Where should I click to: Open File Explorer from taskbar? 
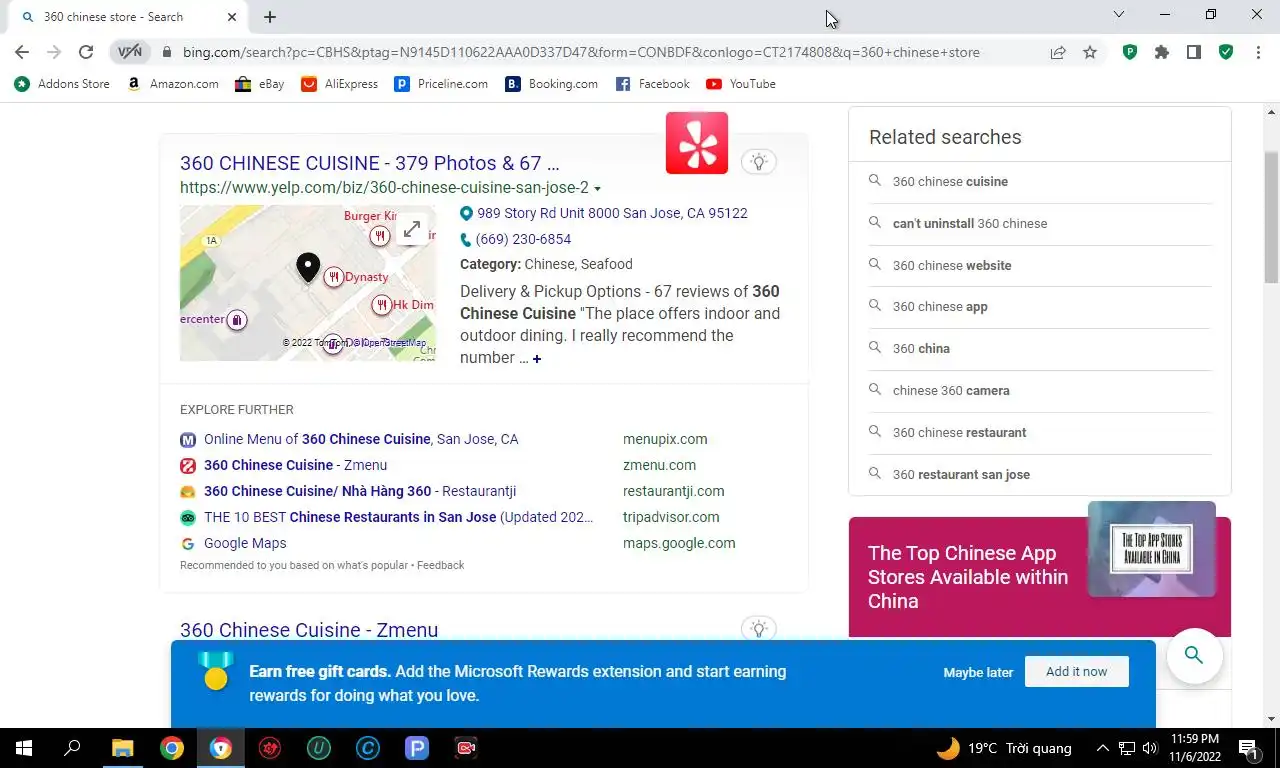pos(122,747)
